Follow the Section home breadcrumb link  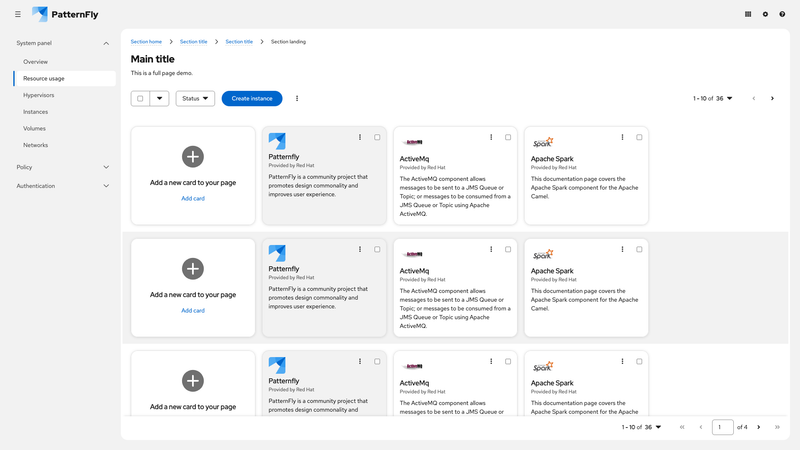click(x=146, y=42)
